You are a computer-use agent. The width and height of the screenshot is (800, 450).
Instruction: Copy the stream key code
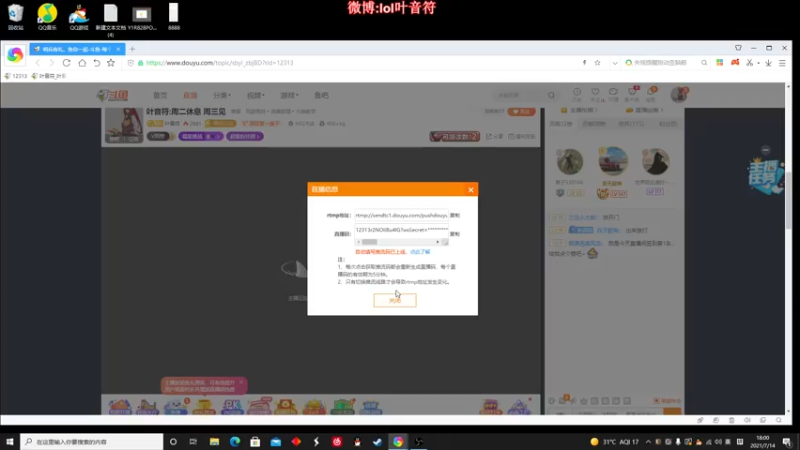pos(455,234)
